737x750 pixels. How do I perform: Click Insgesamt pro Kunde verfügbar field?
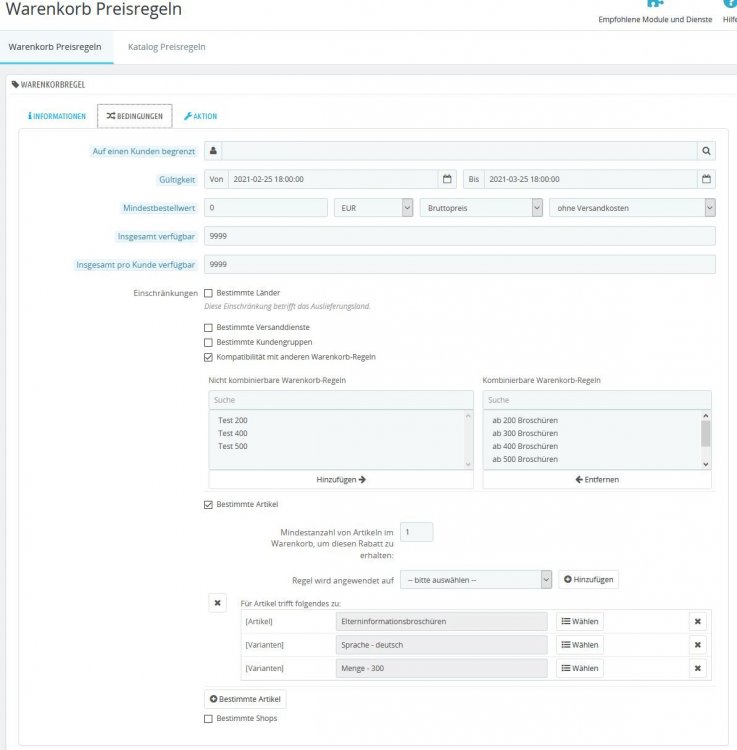click(460, 265)
